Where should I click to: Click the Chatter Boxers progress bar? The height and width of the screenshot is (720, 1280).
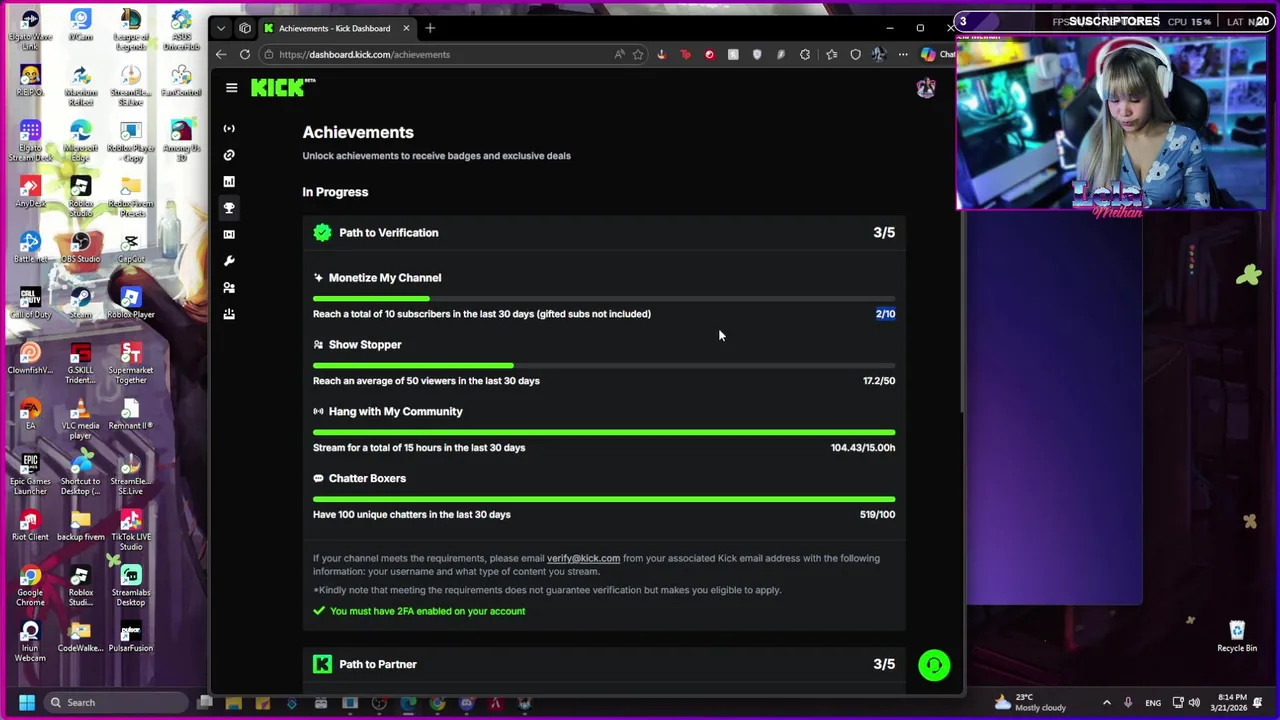pyautogui.click(x=604, y=499)
